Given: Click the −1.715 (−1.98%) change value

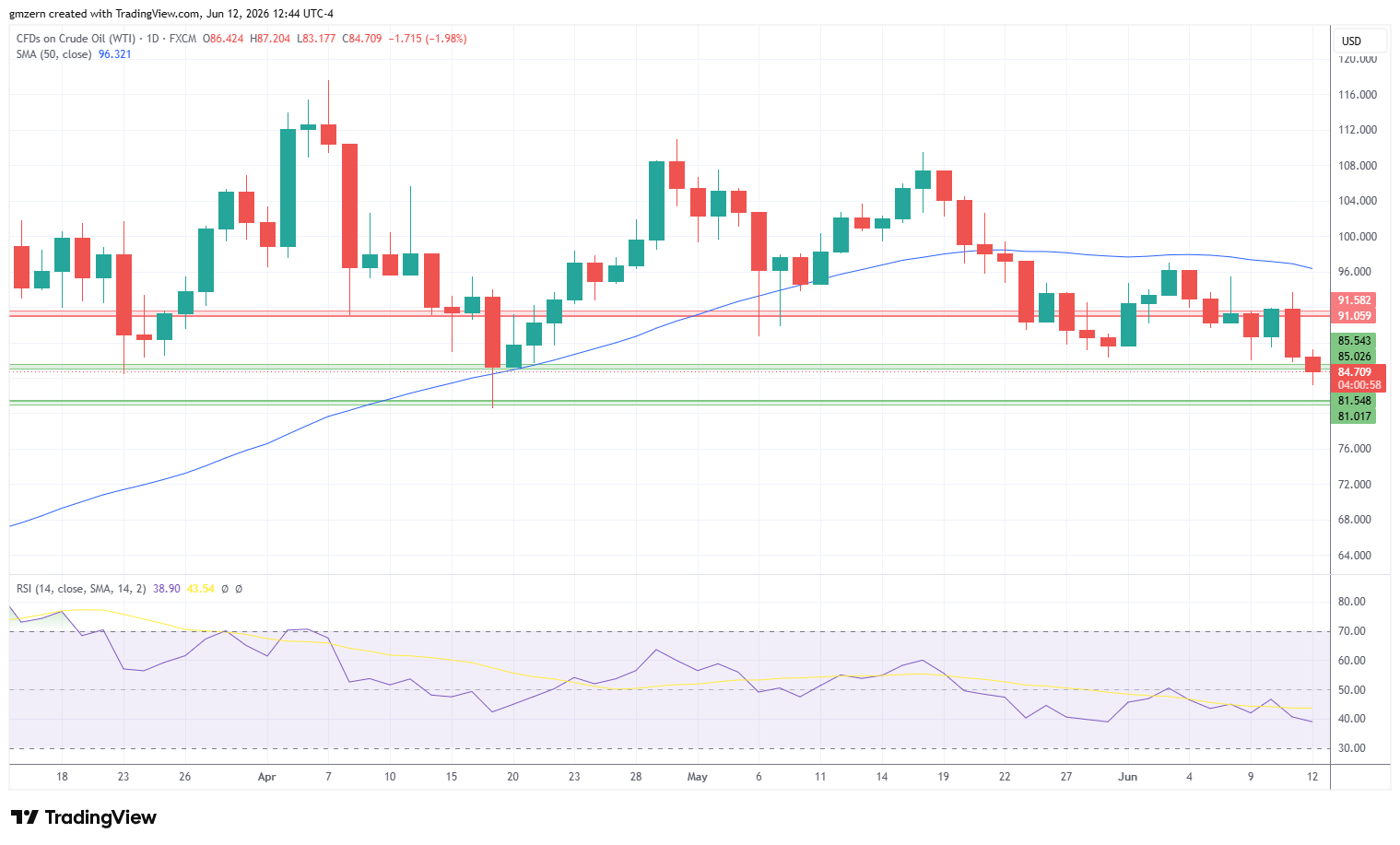Looking at the screenshot, I should click(x=428, y=39).
